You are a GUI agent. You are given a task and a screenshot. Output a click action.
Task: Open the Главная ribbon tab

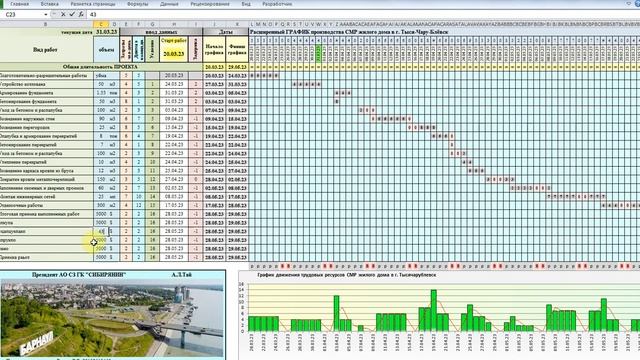[x=20, y=4]
